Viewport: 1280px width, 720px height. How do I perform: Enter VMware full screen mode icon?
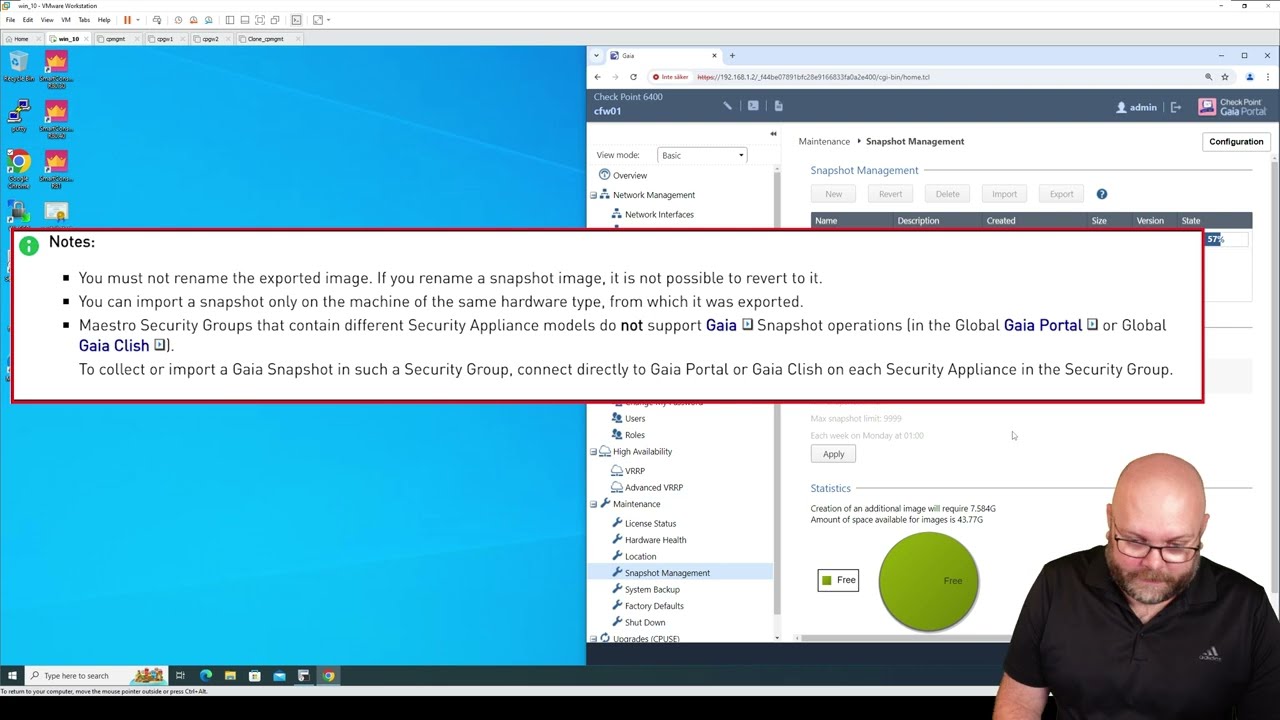260,20
